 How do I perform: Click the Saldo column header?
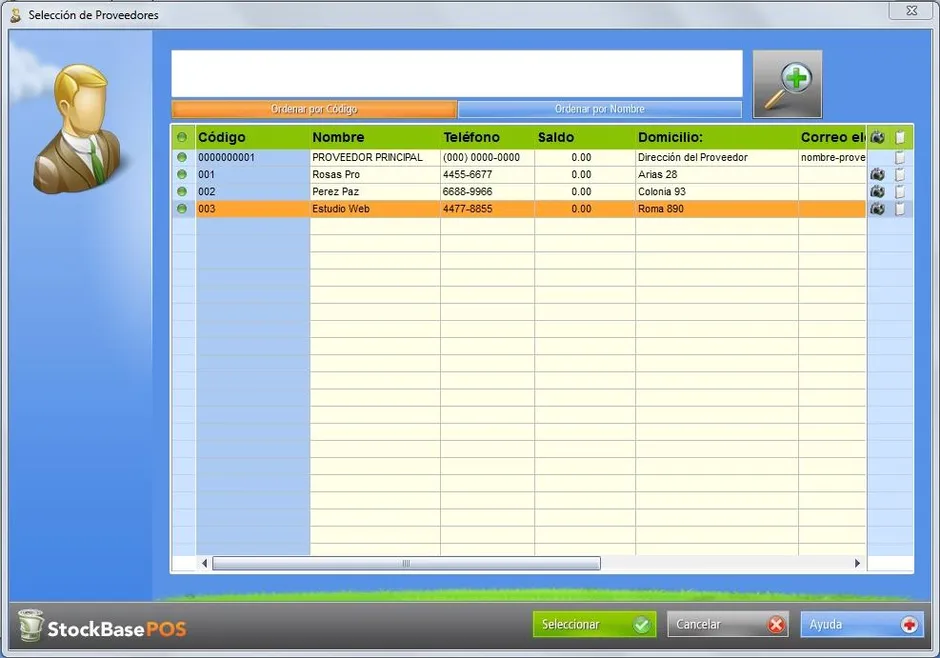click(585, 137)
